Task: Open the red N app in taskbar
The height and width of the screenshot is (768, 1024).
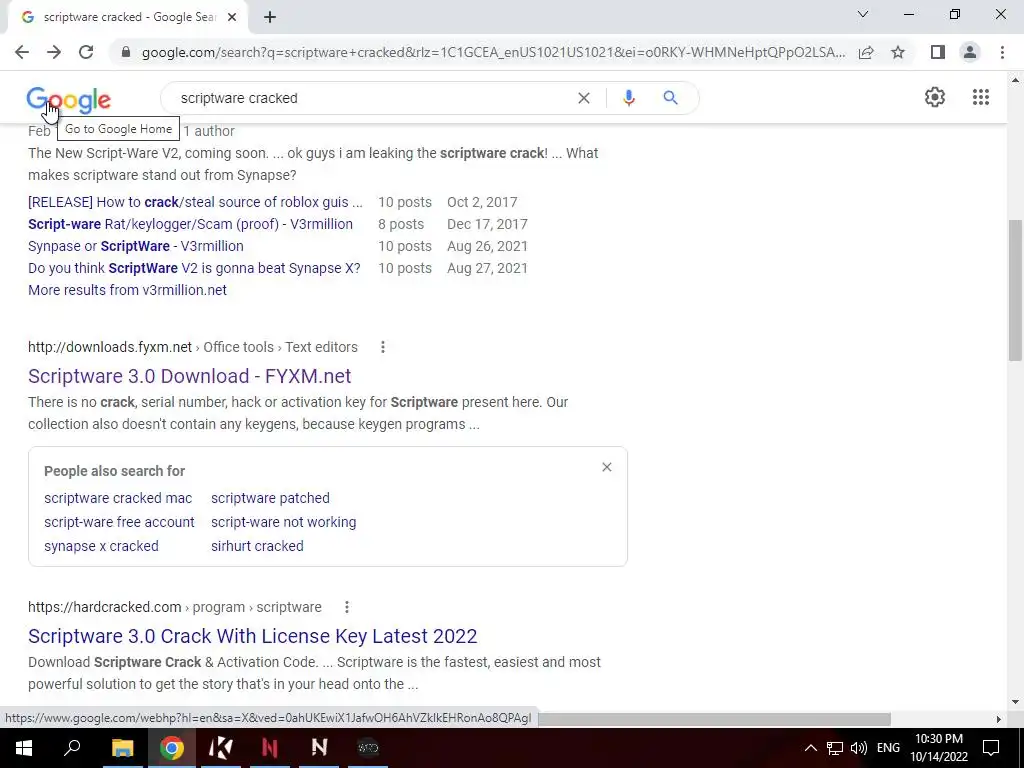Action: 270,748
